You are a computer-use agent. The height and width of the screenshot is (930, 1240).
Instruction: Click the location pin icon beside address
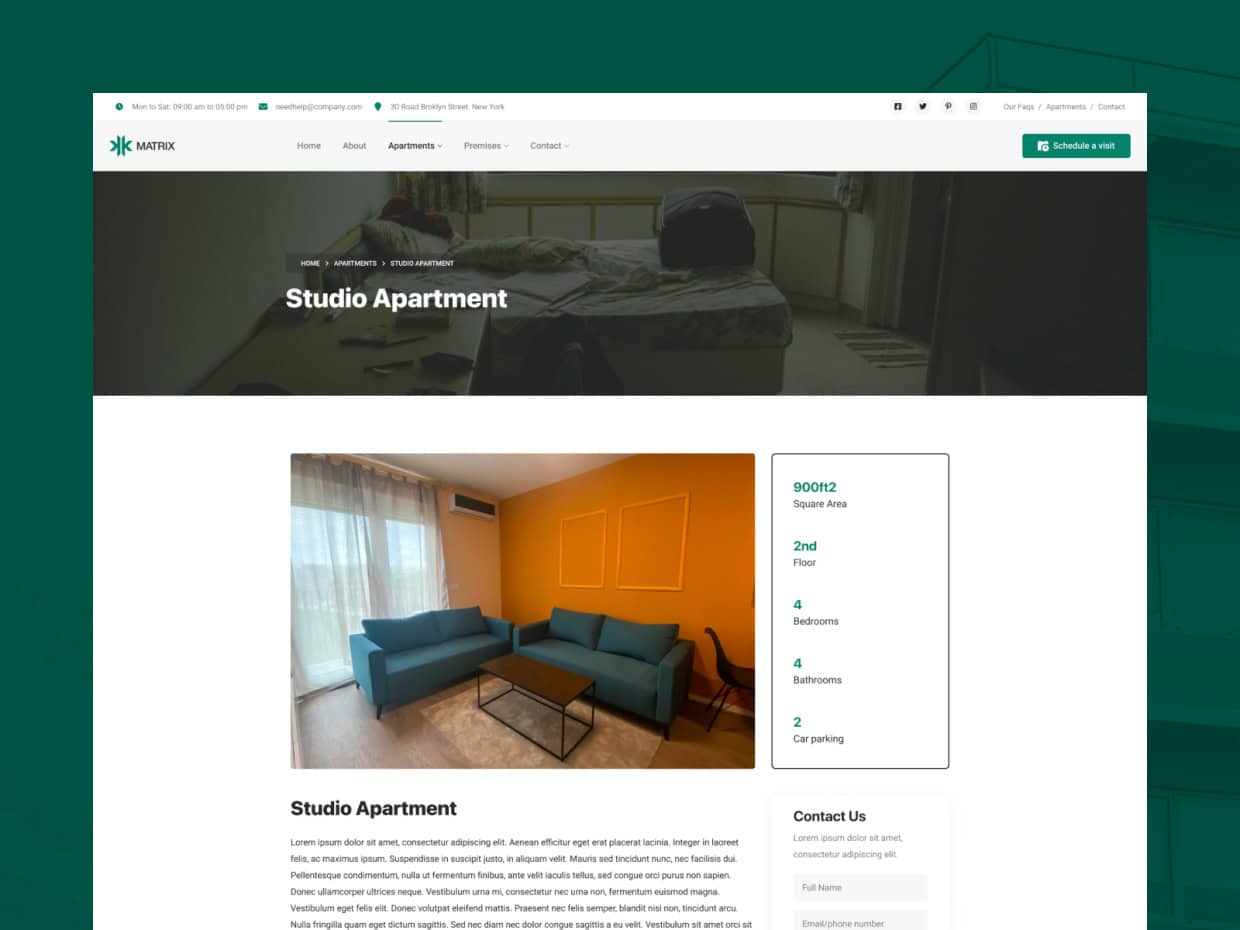coord(378,106)
